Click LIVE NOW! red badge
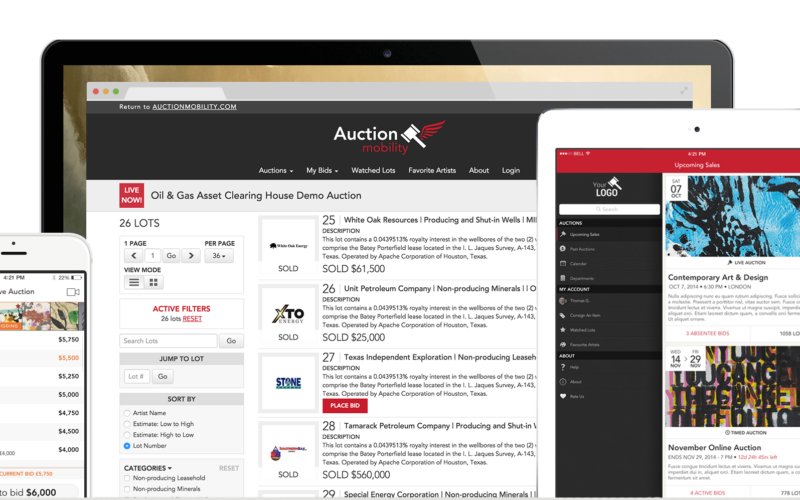Image resolution: width=800 pixels, height=500 pixels. tap(132, 195)
